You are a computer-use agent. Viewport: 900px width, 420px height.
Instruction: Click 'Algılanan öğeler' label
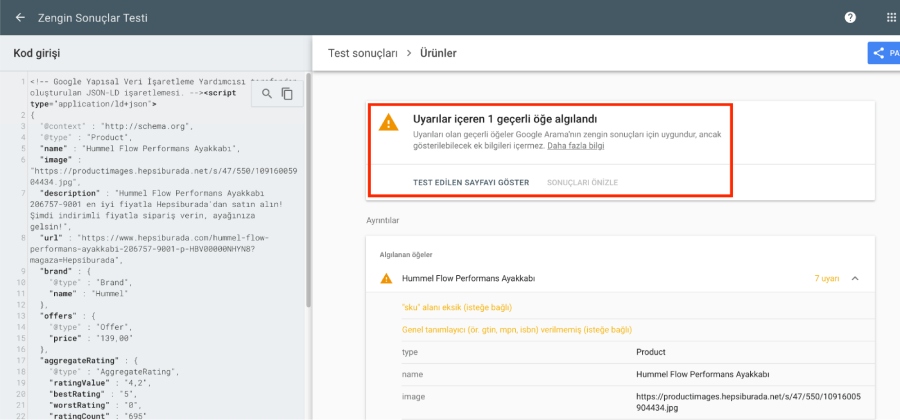click(x=406, y=254)
